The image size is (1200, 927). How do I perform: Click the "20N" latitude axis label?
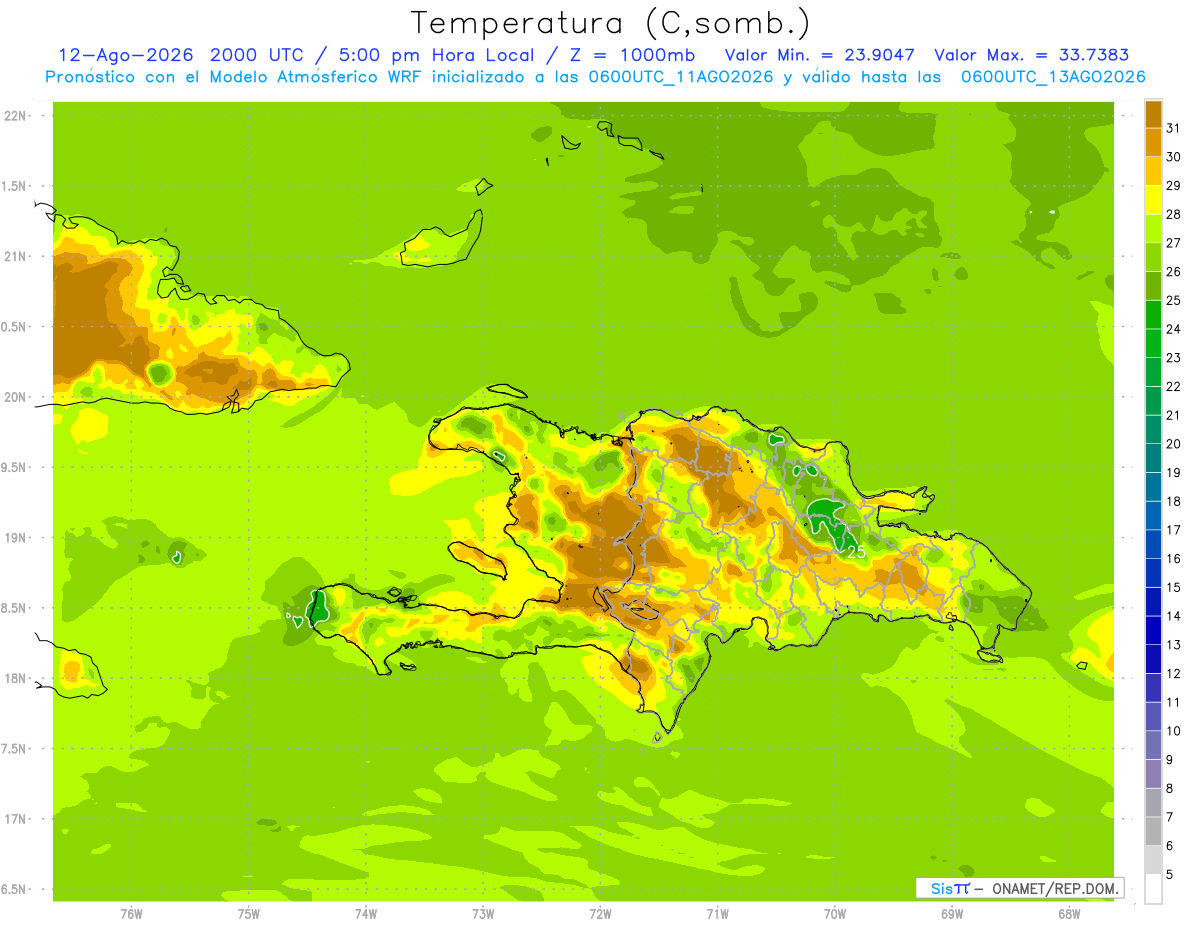pyautogui.click(x=14, y=397)
